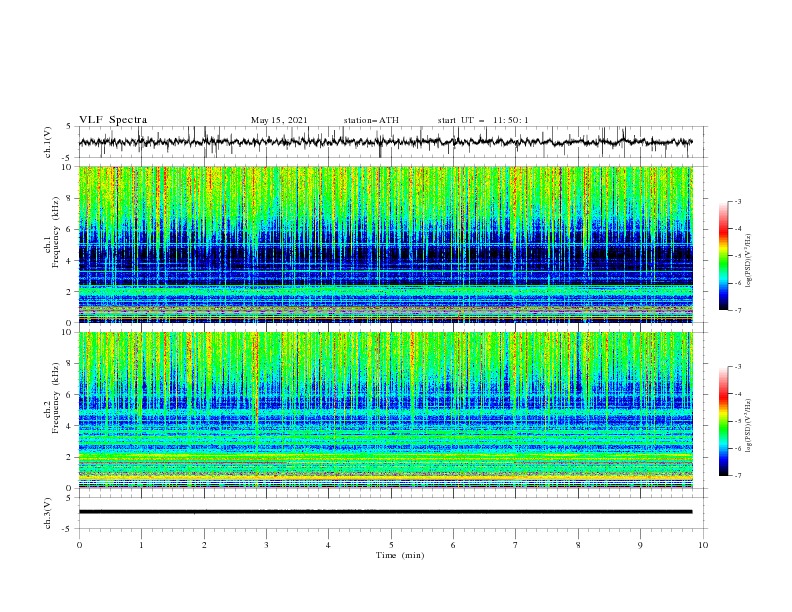The image size is (792, 612).
Task: Click the 'start UT = 11:50:1' text
Action: tap(483, 120)
